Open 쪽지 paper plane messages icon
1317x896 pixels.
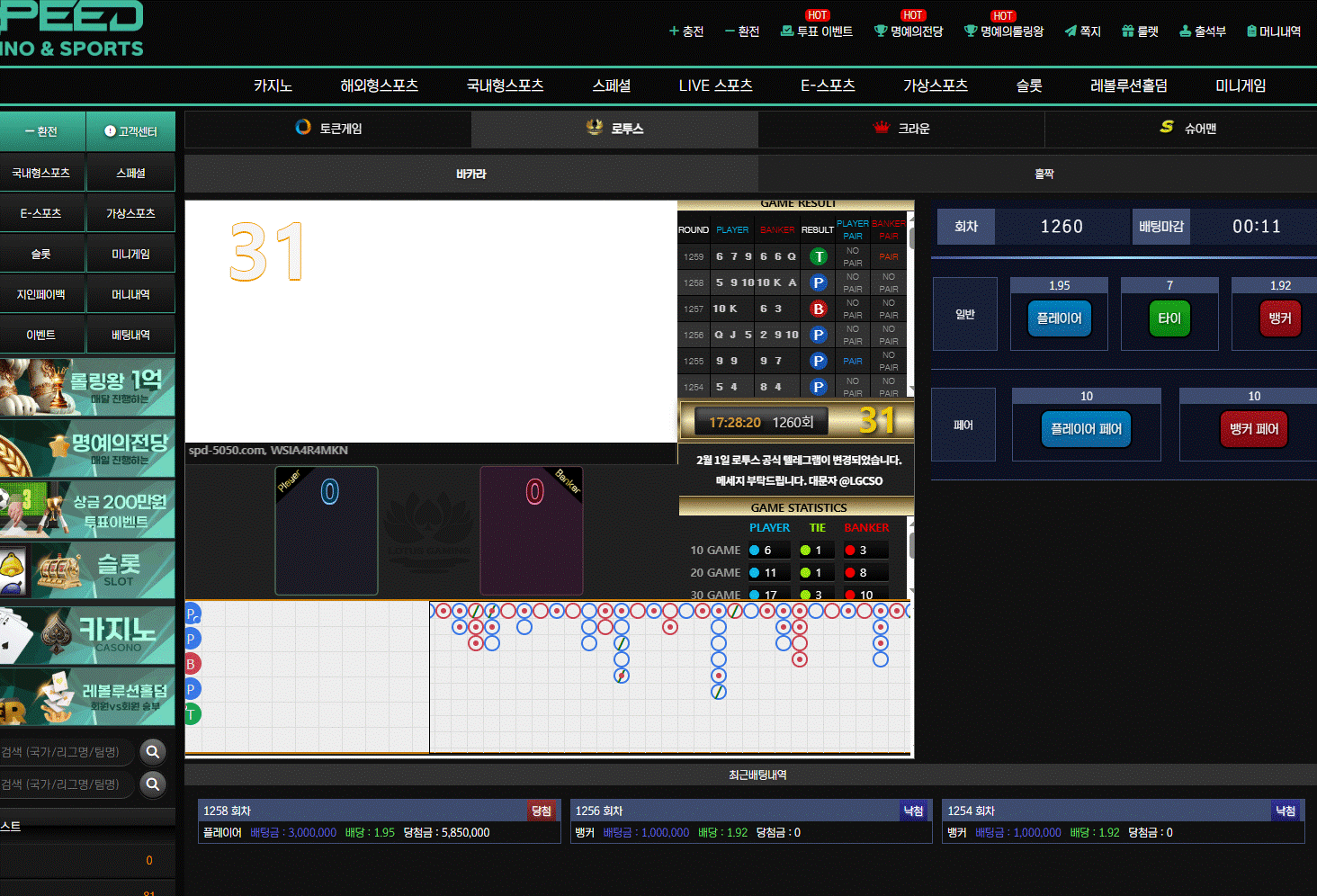click(x=1071, y=31)
